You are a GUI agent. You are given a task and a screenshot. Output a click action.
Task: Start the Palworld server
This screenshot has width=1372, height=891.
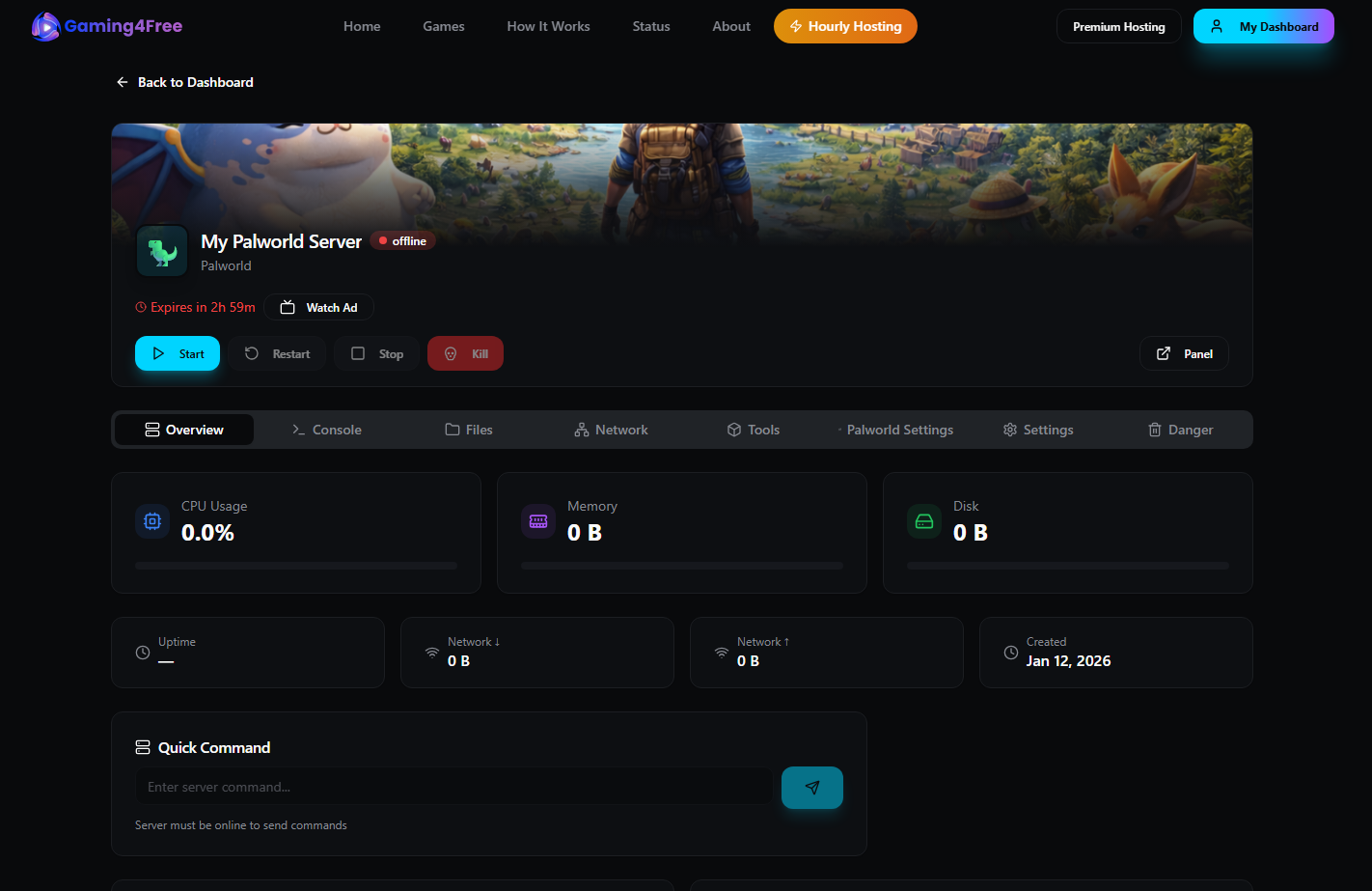point(178,354)
